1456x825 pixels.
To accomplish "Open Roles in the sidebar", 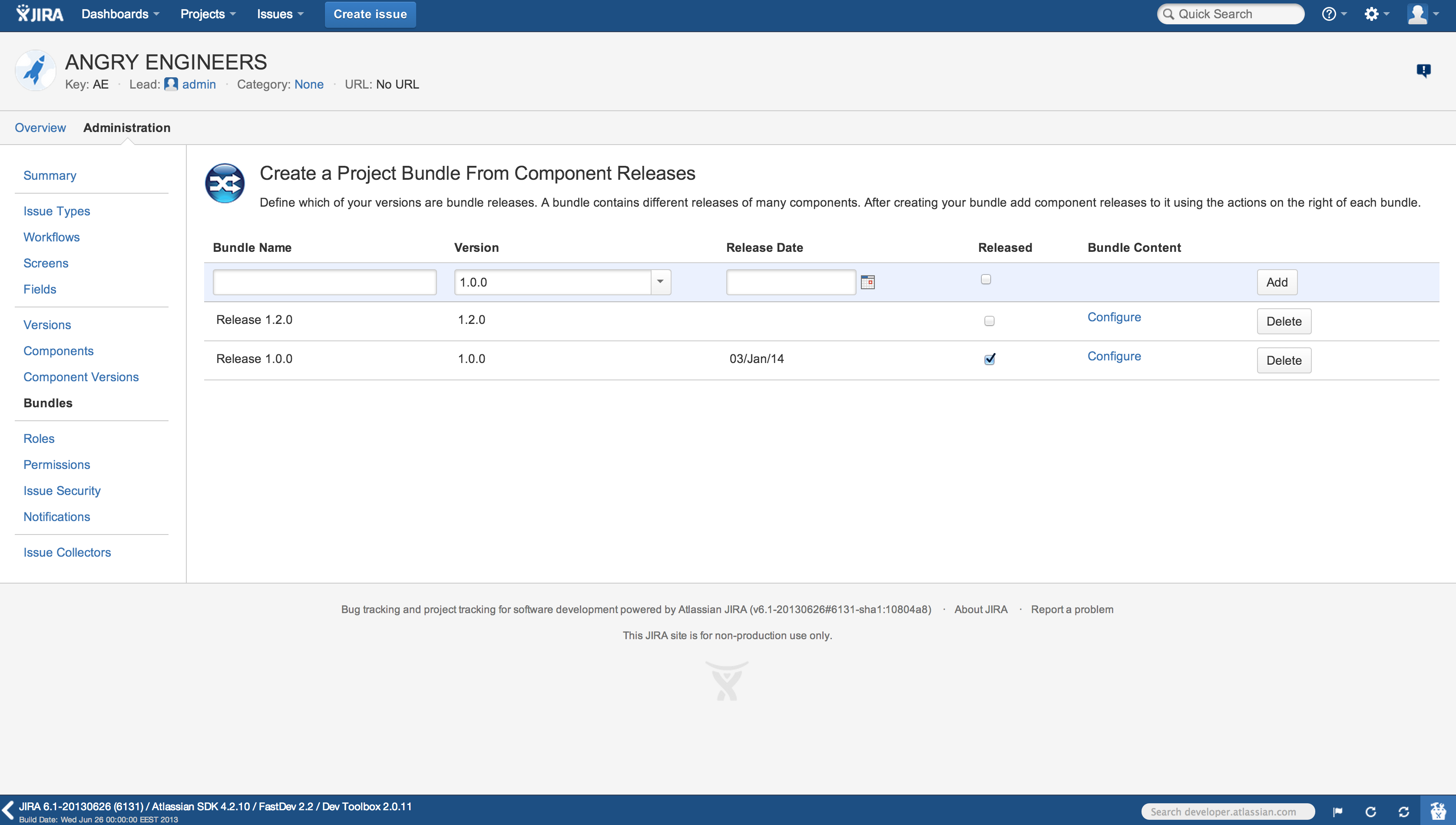I will tap(39, 439).
